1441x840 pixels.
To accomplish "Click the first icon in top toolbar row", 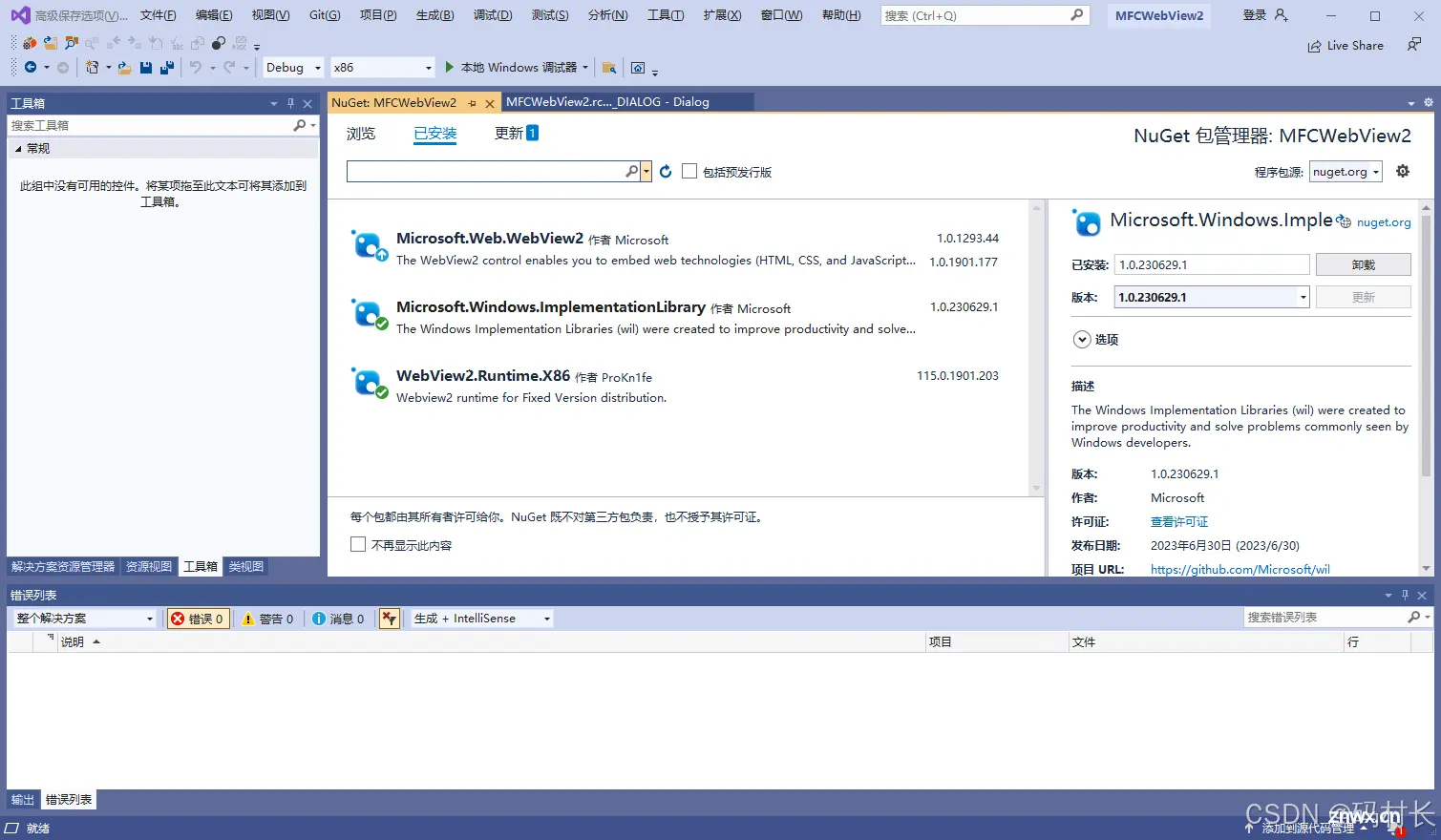I will click(30, 43).
